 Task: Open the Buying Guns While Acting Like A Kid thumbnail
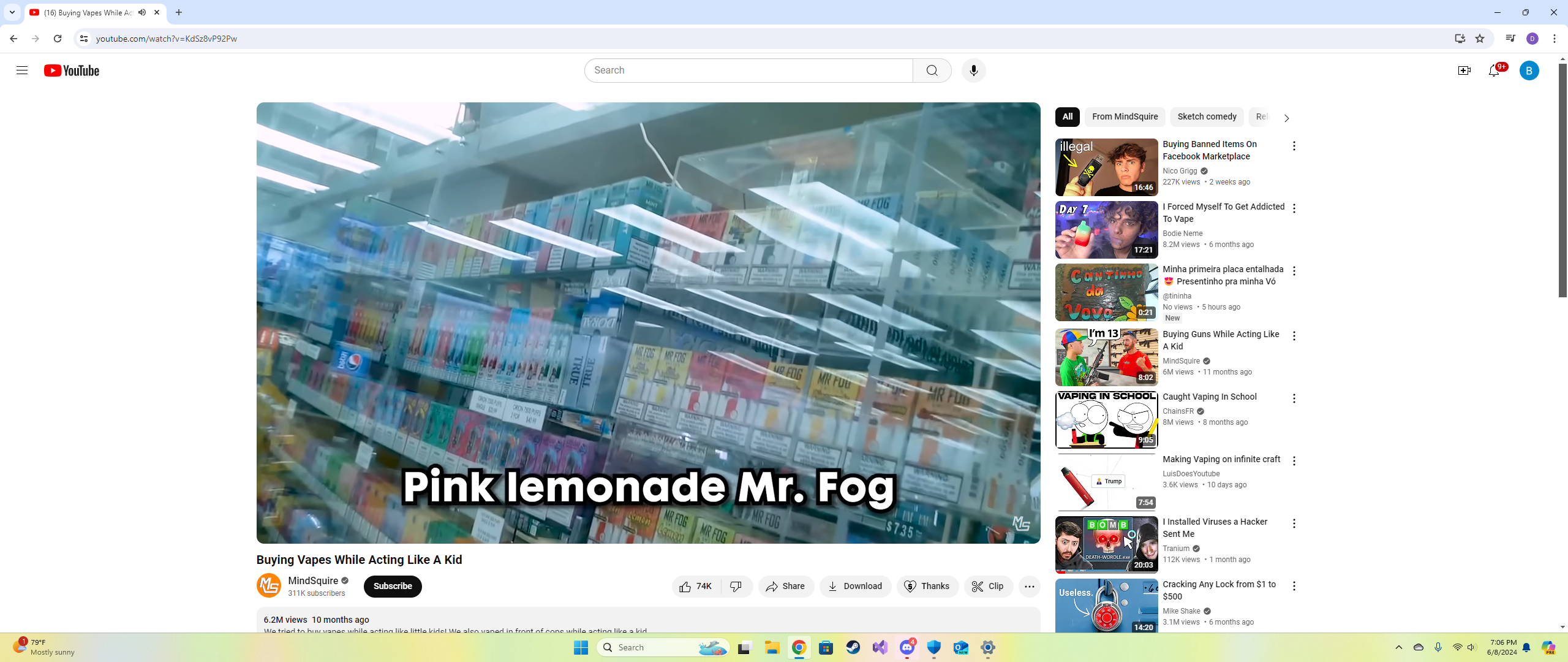[1106, 357]
